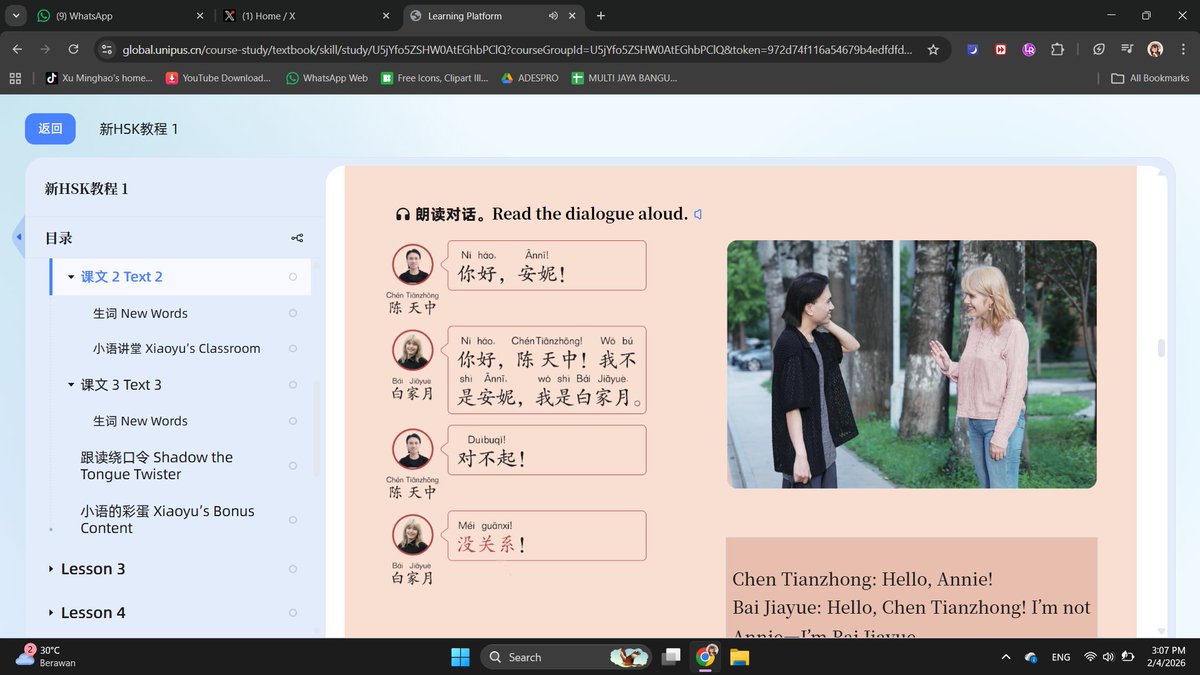Viewport: 1200px width, 675px height.
Task: Open the Extensions puzzle menu
Action: pyautogui.click(x=1057, y=49)
